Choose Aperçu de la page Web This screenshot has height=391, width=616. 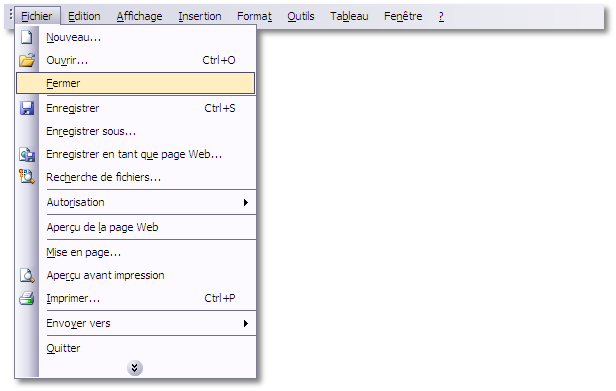tap(136, 227)
